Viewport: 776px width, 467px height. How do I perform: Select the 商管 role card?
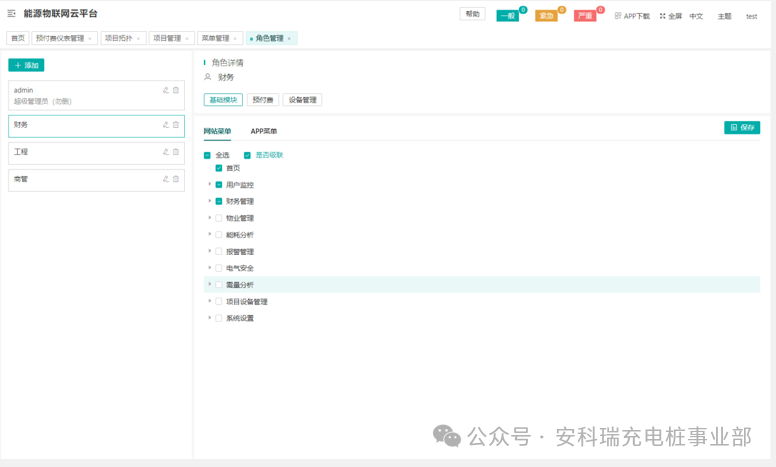point(97,181)
